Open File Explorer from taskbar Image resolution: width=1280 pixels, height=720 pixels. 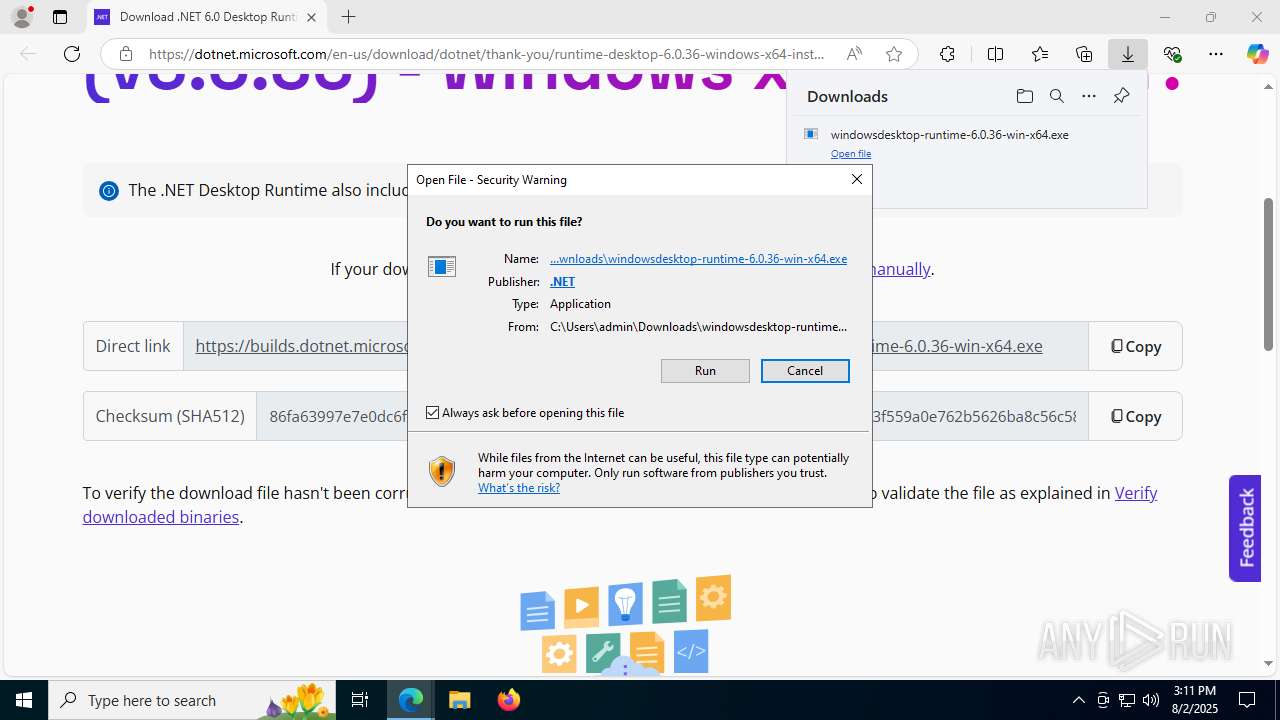tap(459, 700)
